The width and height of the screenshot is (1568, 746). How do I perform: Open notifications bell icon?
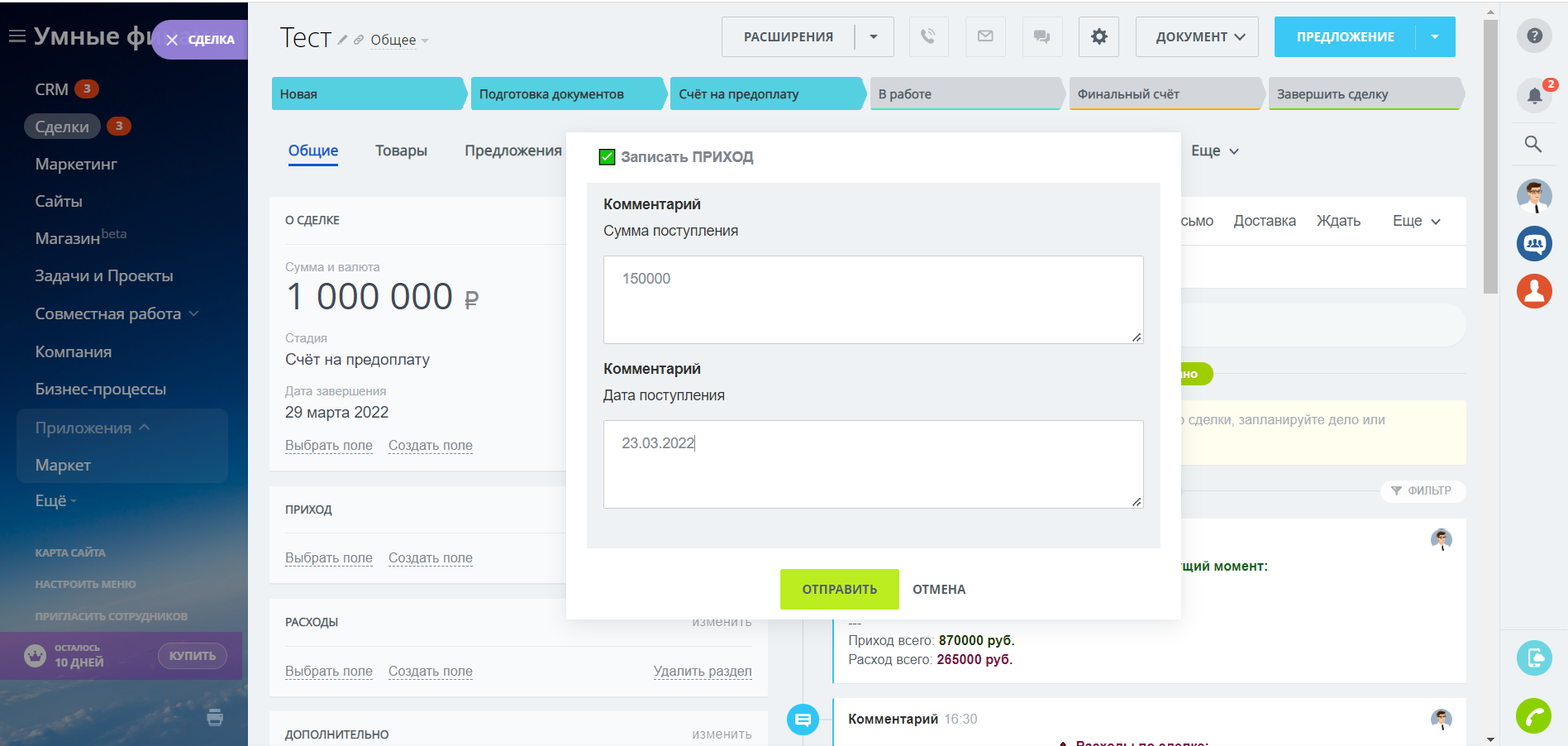[x=1534, y=95]
